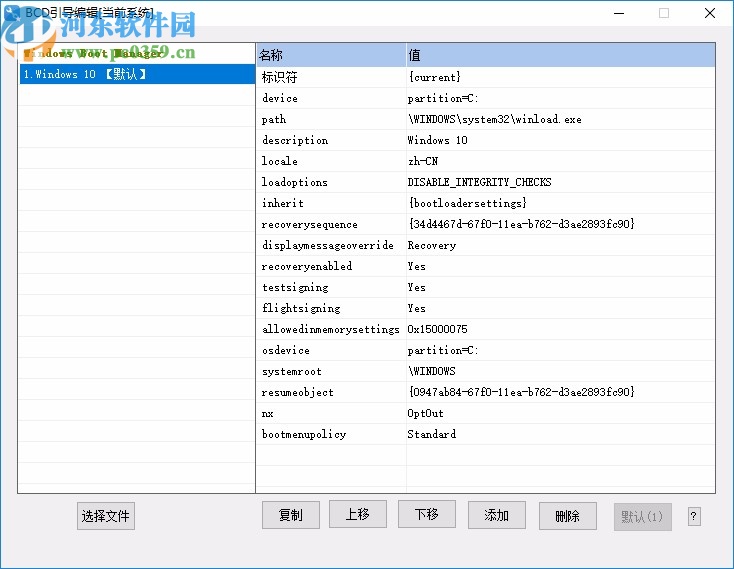Select the nx row name

point(267,414)
